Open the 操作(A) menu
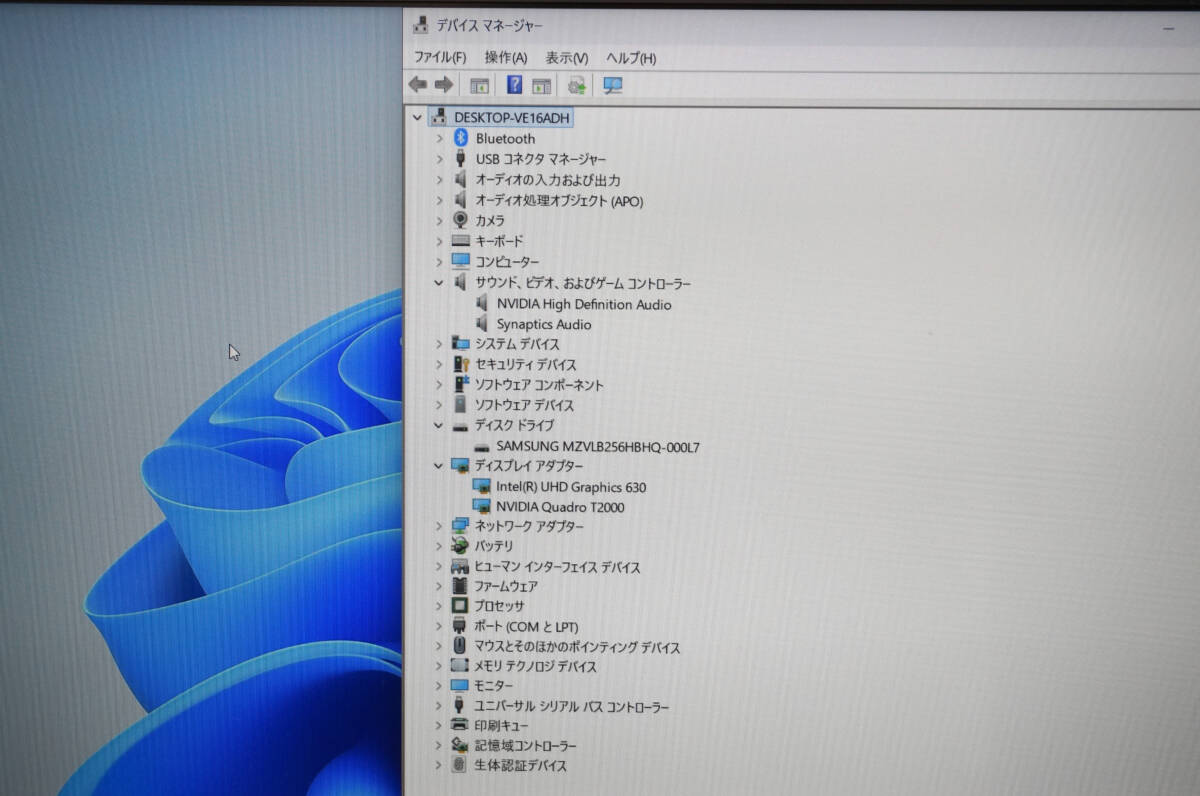This screenshot has width=1200, height=796. [x=506, y=58]
